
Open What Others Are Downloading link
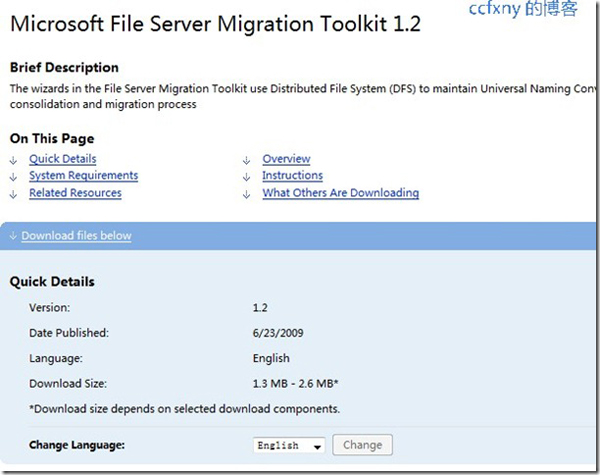pos(341,193)
